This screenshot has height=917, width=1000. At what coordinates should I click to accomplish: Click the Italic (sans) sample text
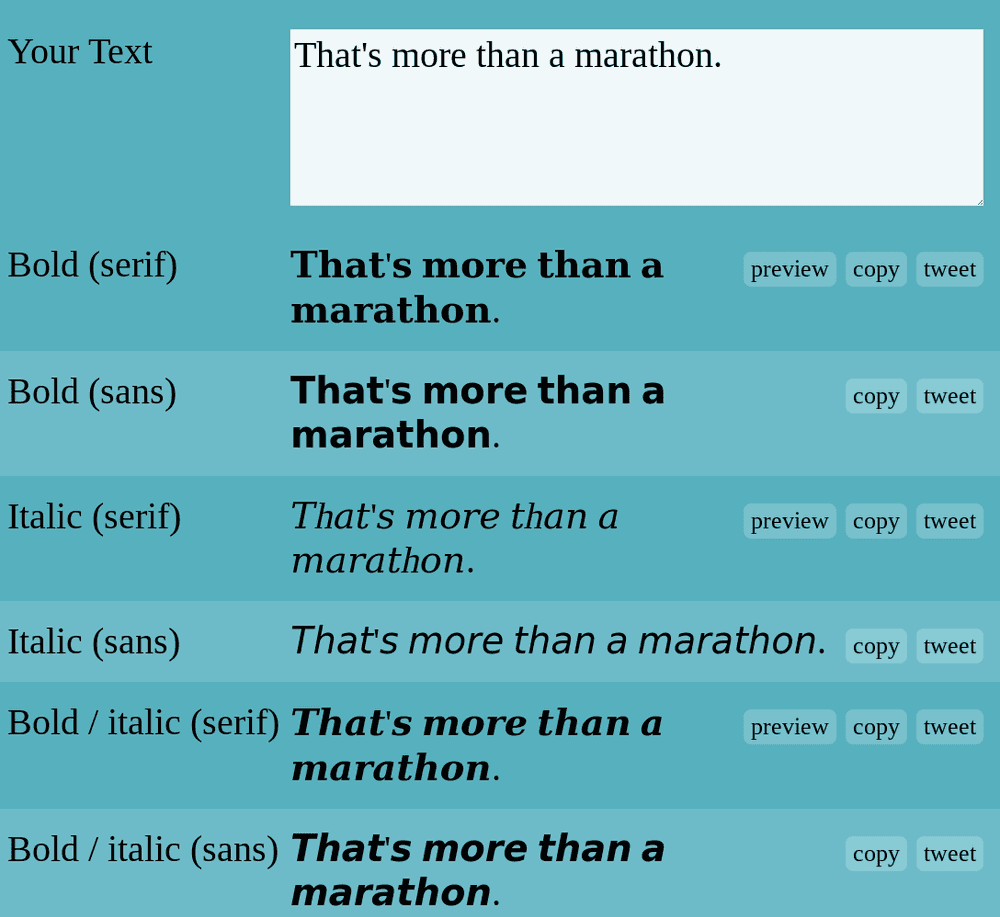coord(557,641)
